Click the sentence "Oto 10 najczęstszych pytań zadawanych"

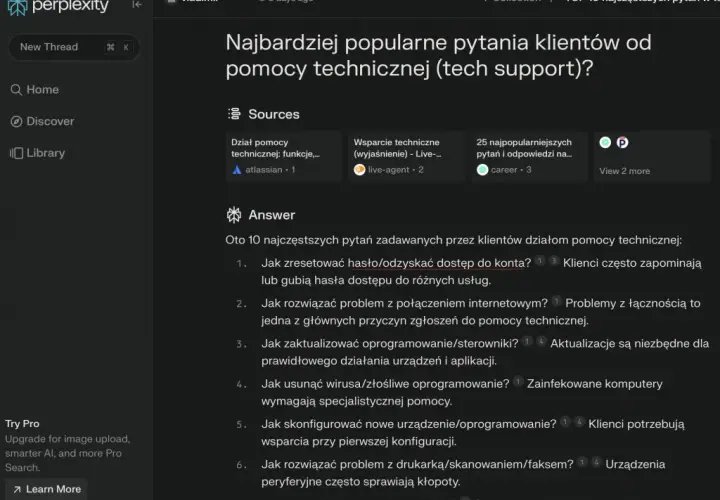(x=454, y=240)
